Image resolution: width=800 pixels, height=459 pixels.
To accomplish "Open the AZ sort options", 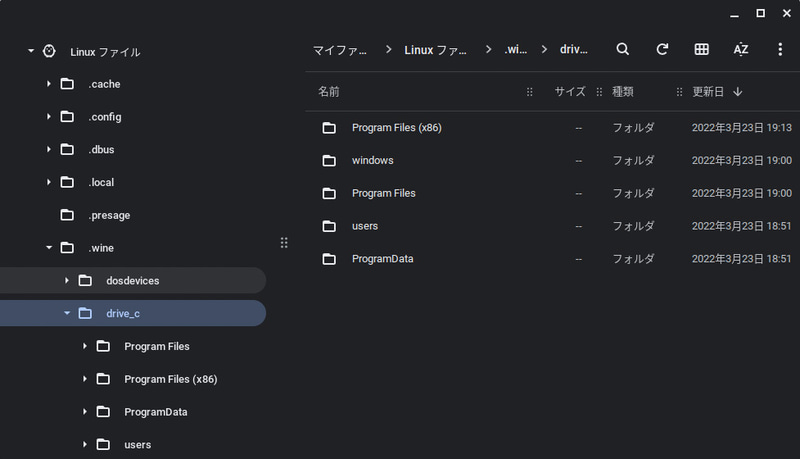I will (741, 49).
